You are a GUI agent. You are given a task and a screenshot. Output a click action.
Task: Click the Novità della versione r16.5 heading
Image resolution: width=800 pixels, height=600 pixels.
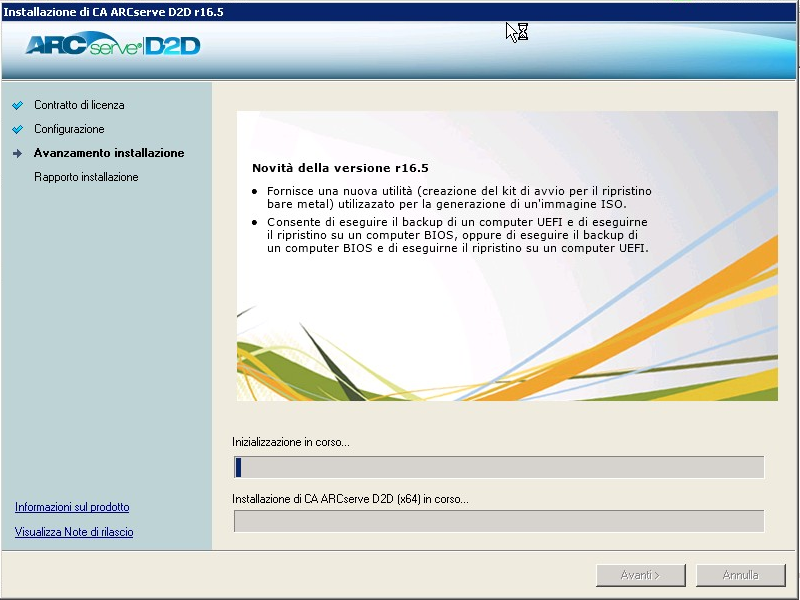tap(340, 168)
